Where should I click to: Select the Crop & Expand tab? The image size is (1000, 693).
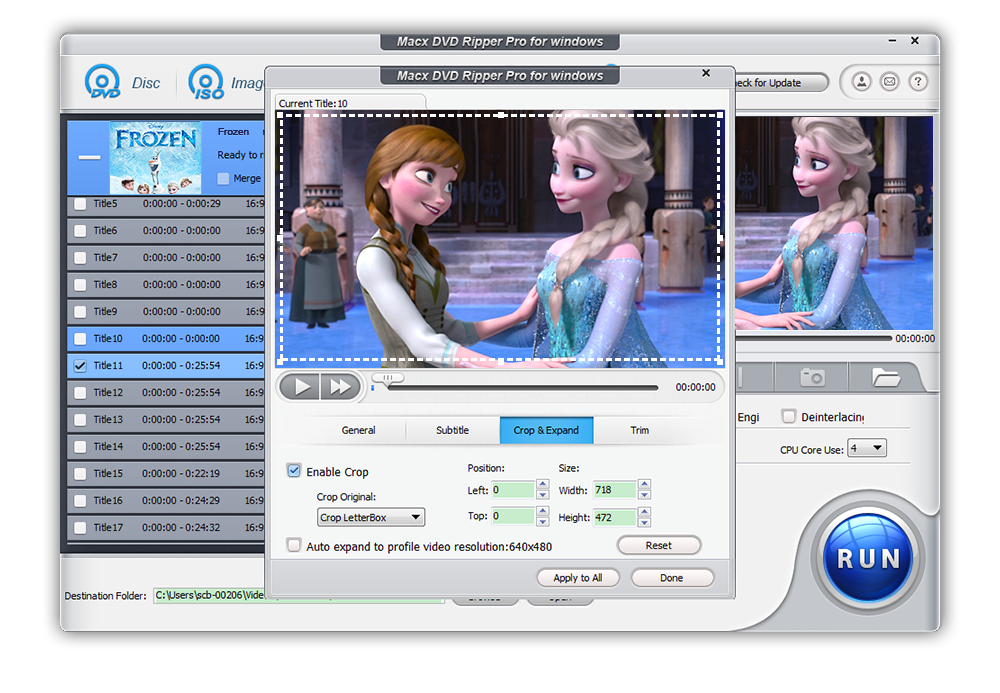[x=547, y=430]
